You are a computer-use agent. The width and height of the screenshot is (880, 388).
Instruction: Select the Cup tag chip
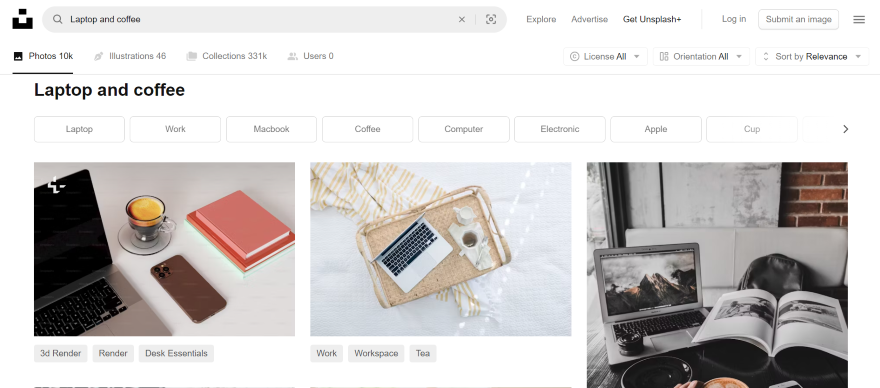tap(752, 129)
